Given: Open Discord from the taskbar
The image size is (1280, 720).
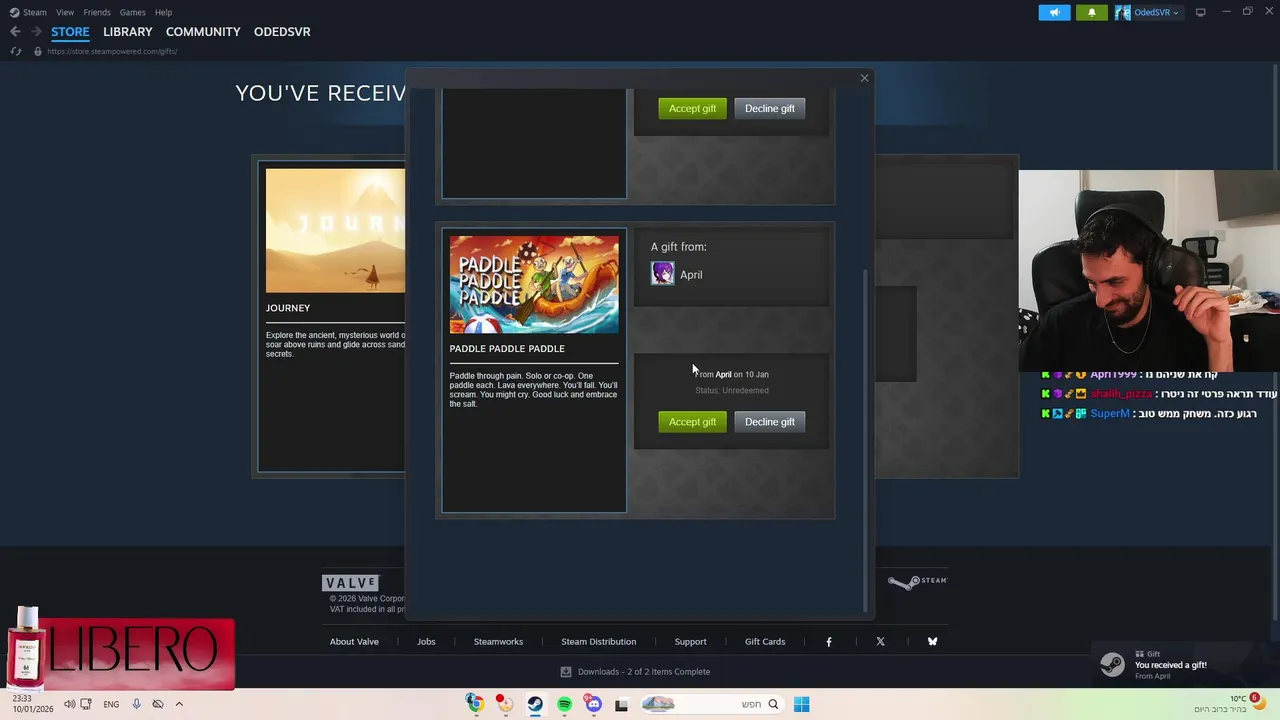Looking at the screenshot, I should tap(594, 704).
